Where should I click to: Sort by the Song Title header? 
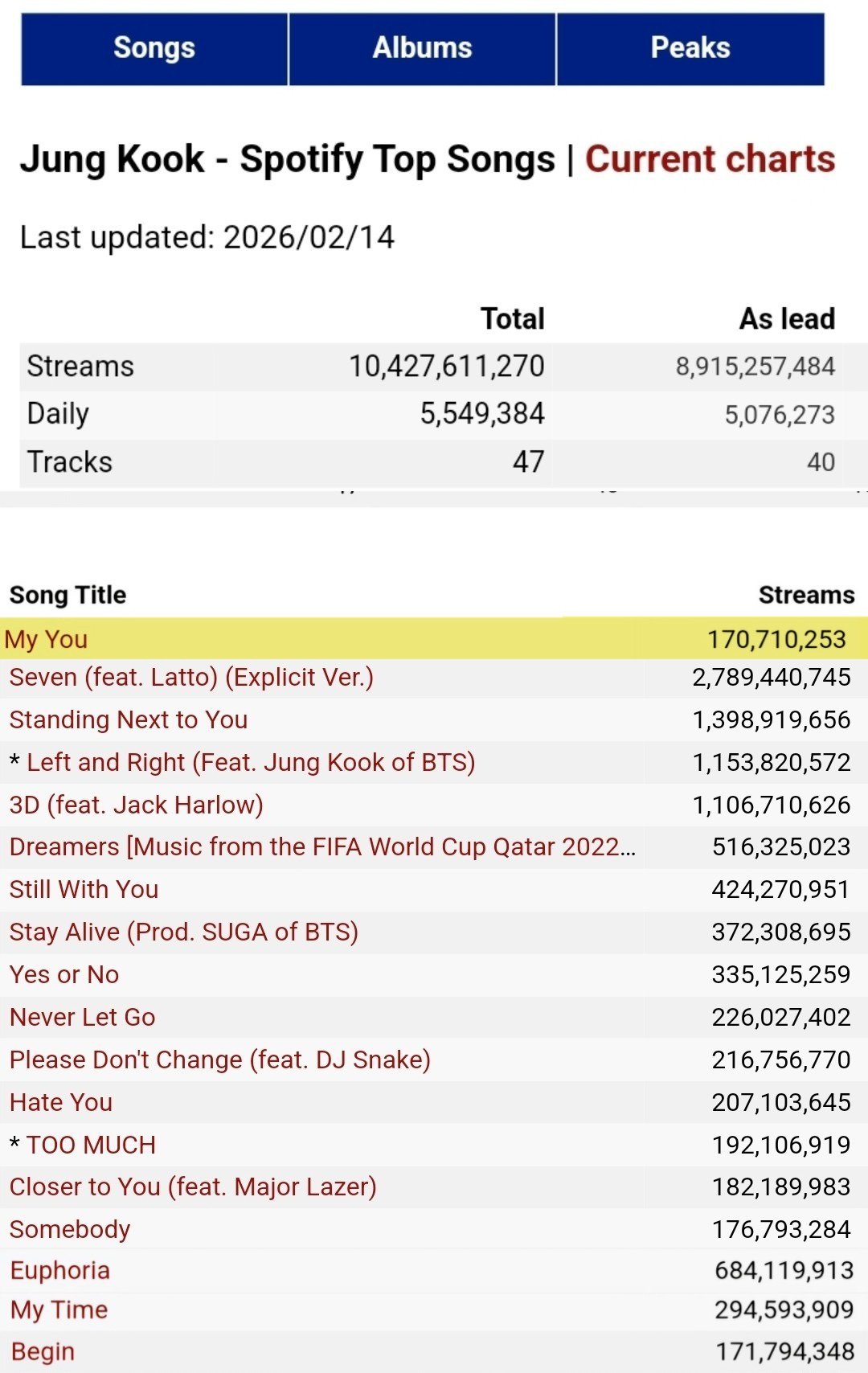pyautogui.click(x=68, y=595)
